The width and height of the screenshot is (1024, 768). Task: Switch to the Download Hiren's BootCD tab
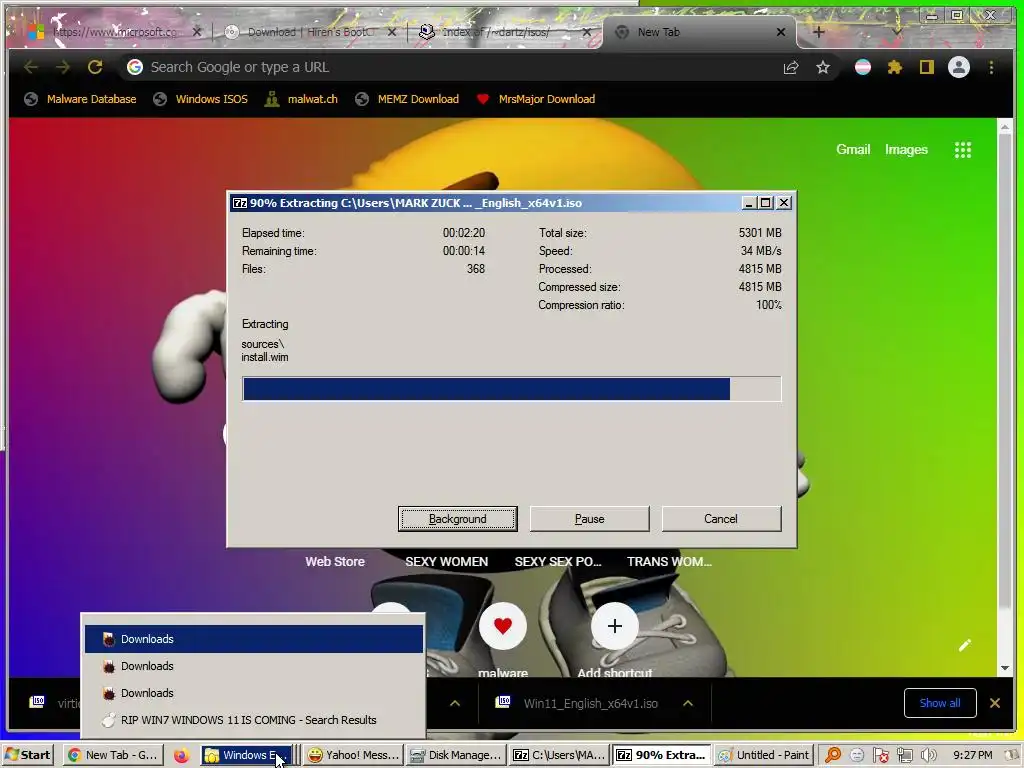pos(310,32)
